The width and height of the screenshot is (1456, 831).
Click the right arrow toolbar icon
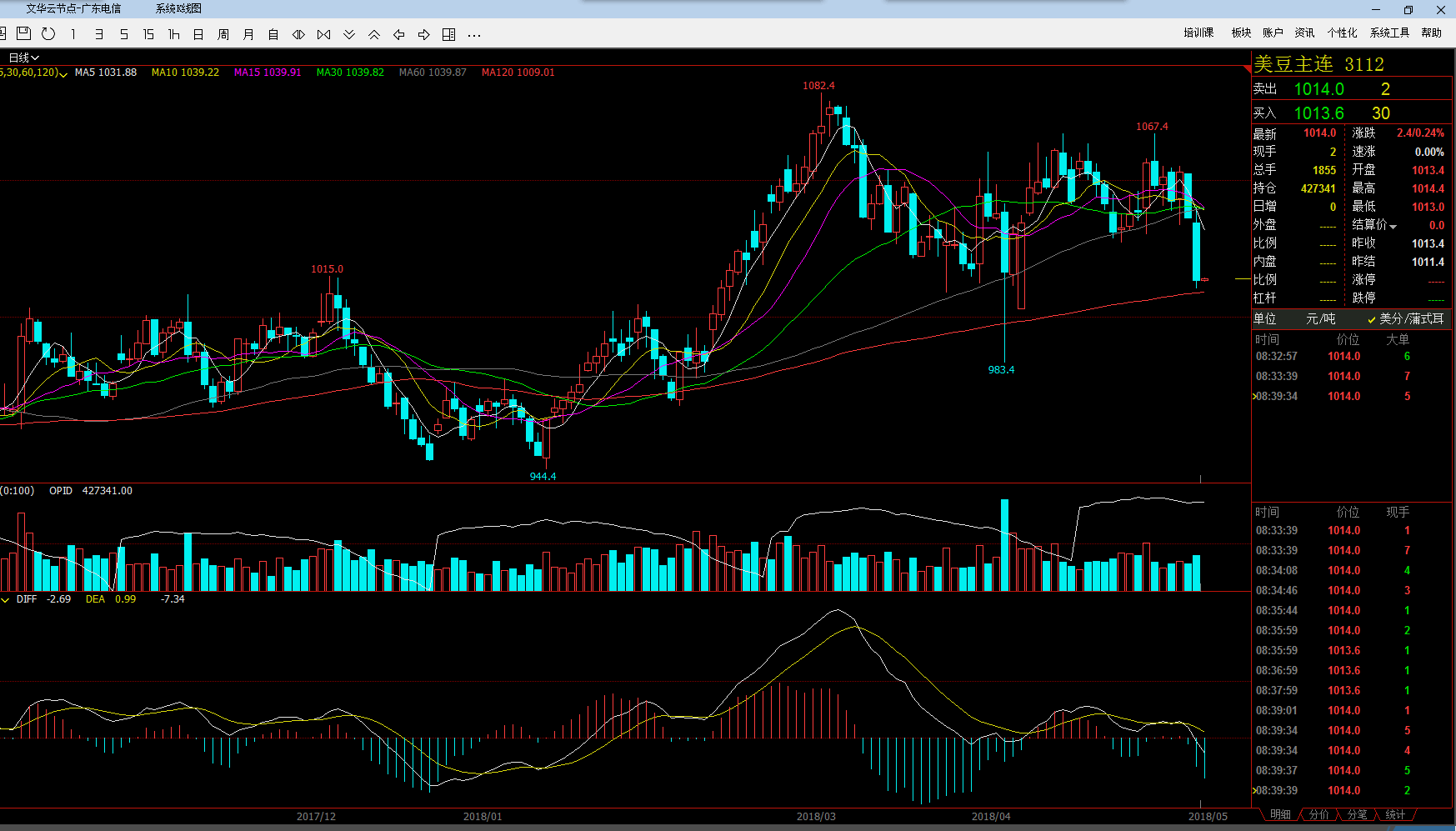(424, 34)
